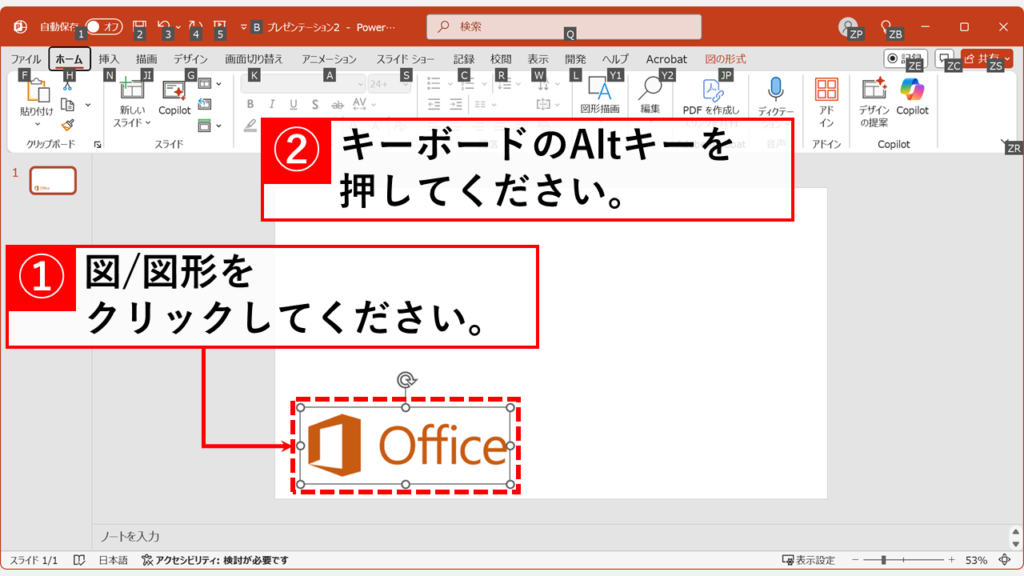Open the 表示 tab
Viewport: 1024px width, 576px height.
coord(538,59)
